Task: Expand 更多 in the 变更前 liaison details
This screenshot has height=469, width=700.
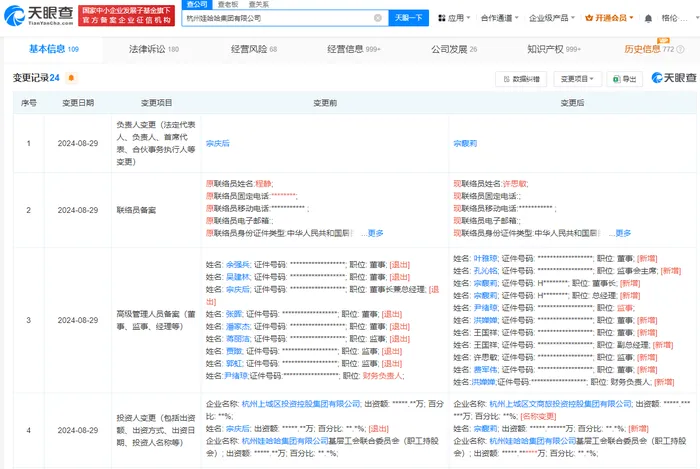Action: point(373,232)
